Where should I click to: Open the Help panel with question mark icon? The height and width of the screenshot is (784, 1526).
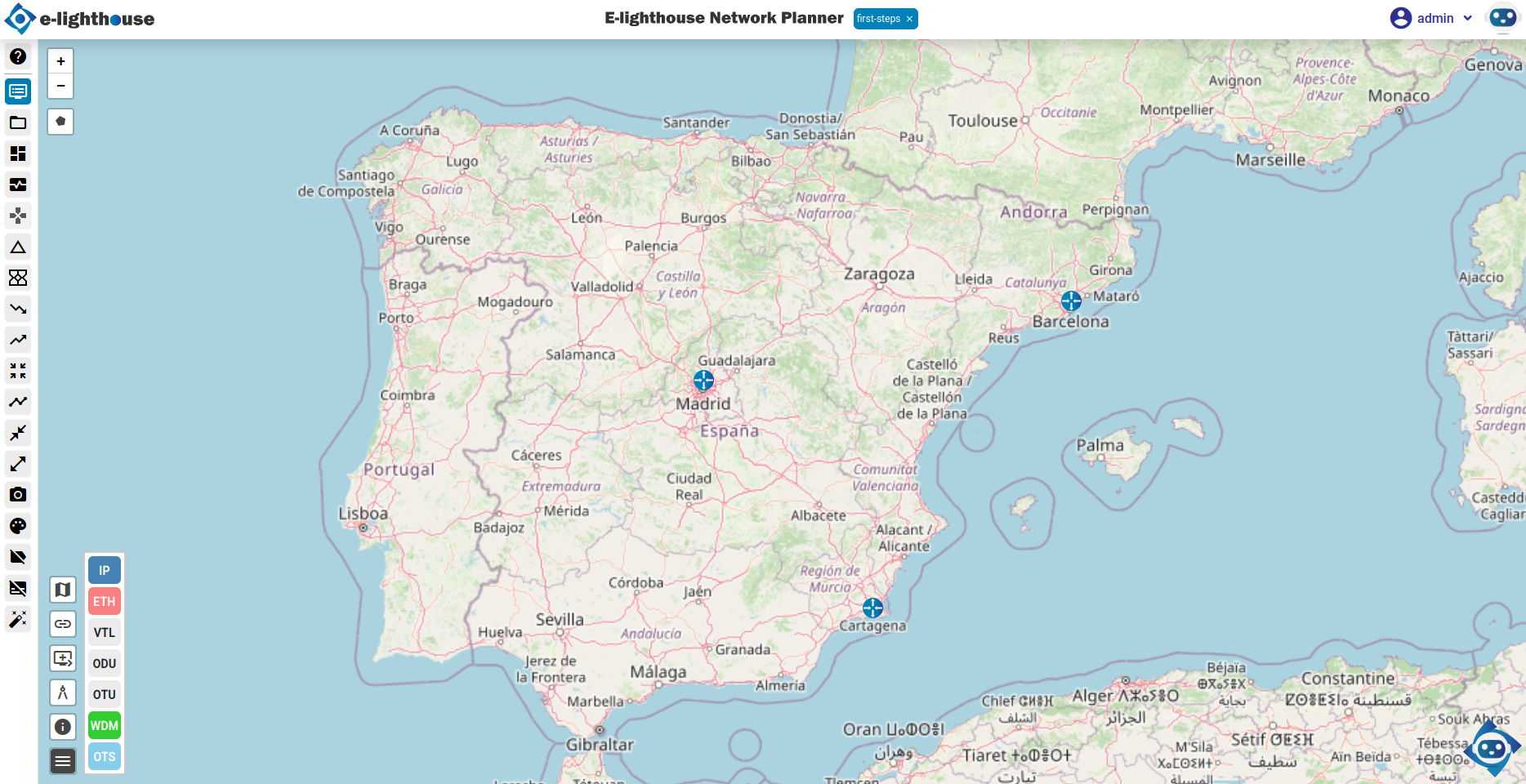17,57
